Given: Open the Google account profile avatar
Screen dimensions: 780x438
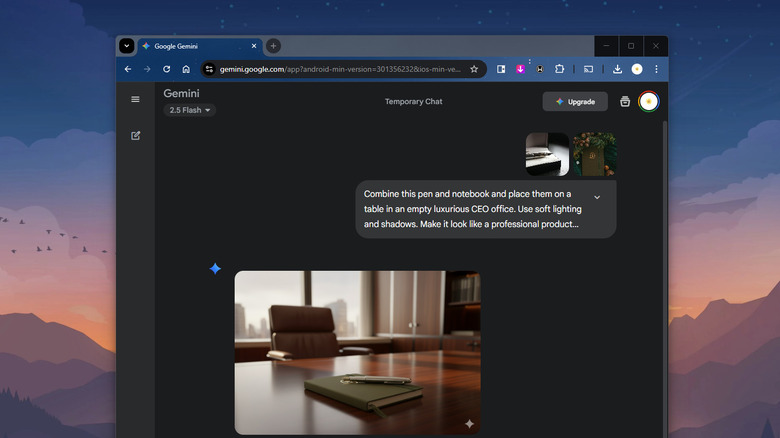Looking at the screenshot, I should (x=649, y=101).
